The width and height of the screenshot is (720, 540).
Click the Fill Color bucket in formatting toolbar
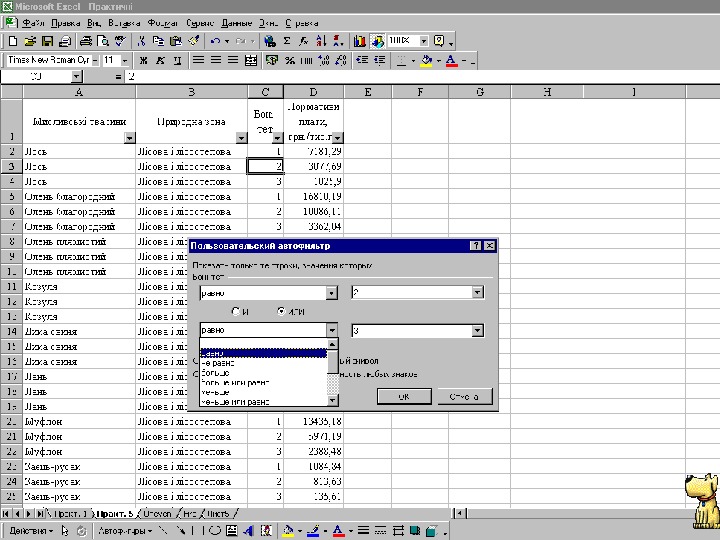[x=427, y=60]
